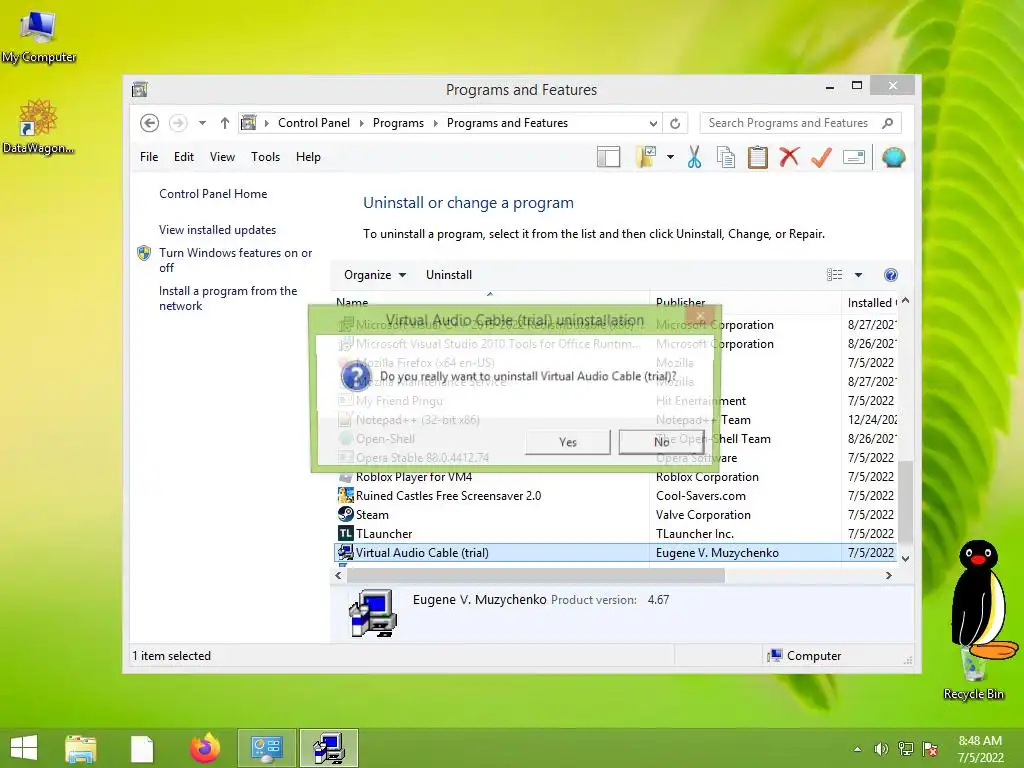Open the File menu
The width and height of the screenshot is (1024, 768).
point(149,157)
